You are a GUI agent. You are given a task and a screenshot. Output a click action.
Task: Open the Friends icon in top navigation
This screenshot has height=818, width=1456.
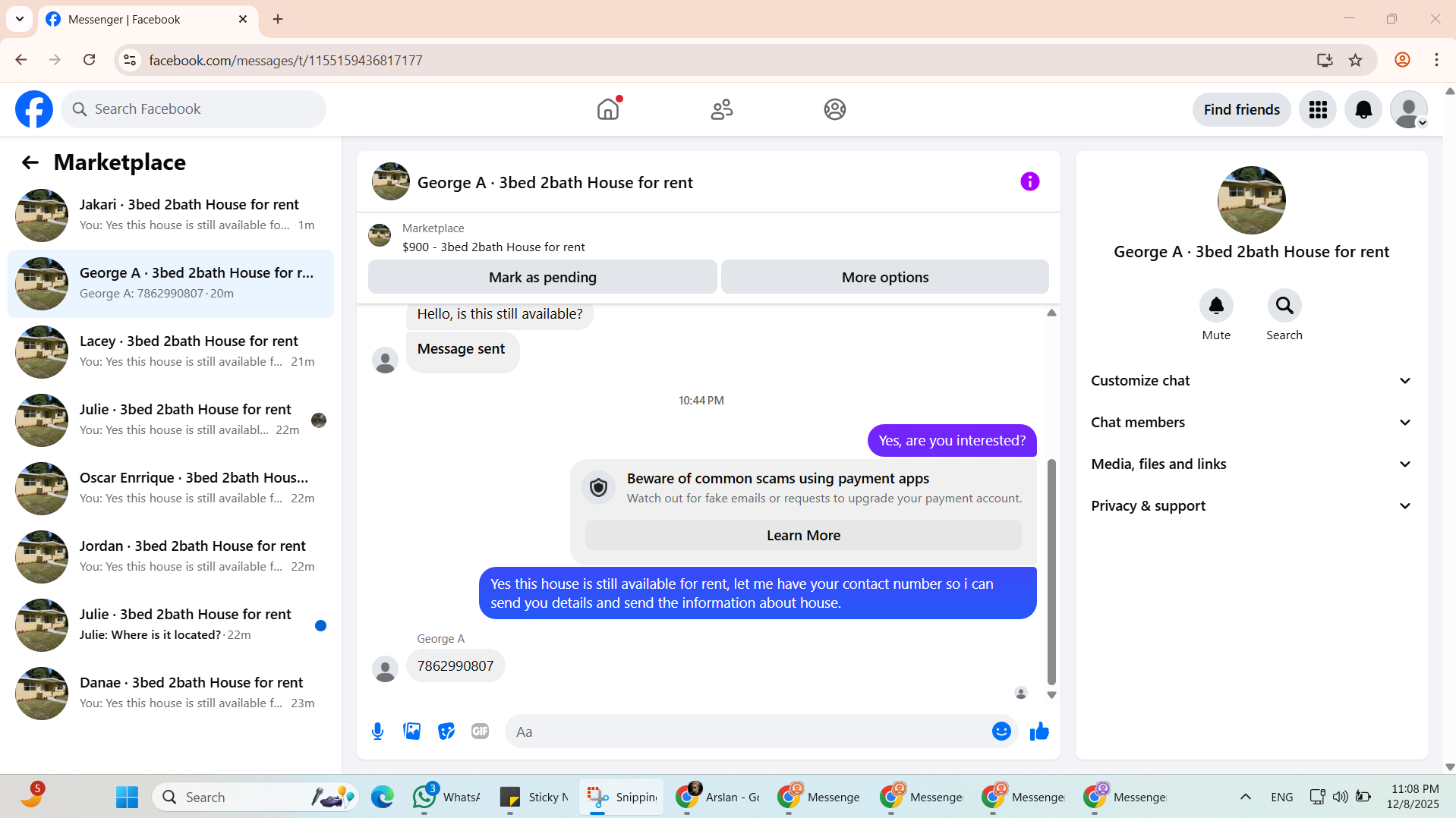(722, 109)
